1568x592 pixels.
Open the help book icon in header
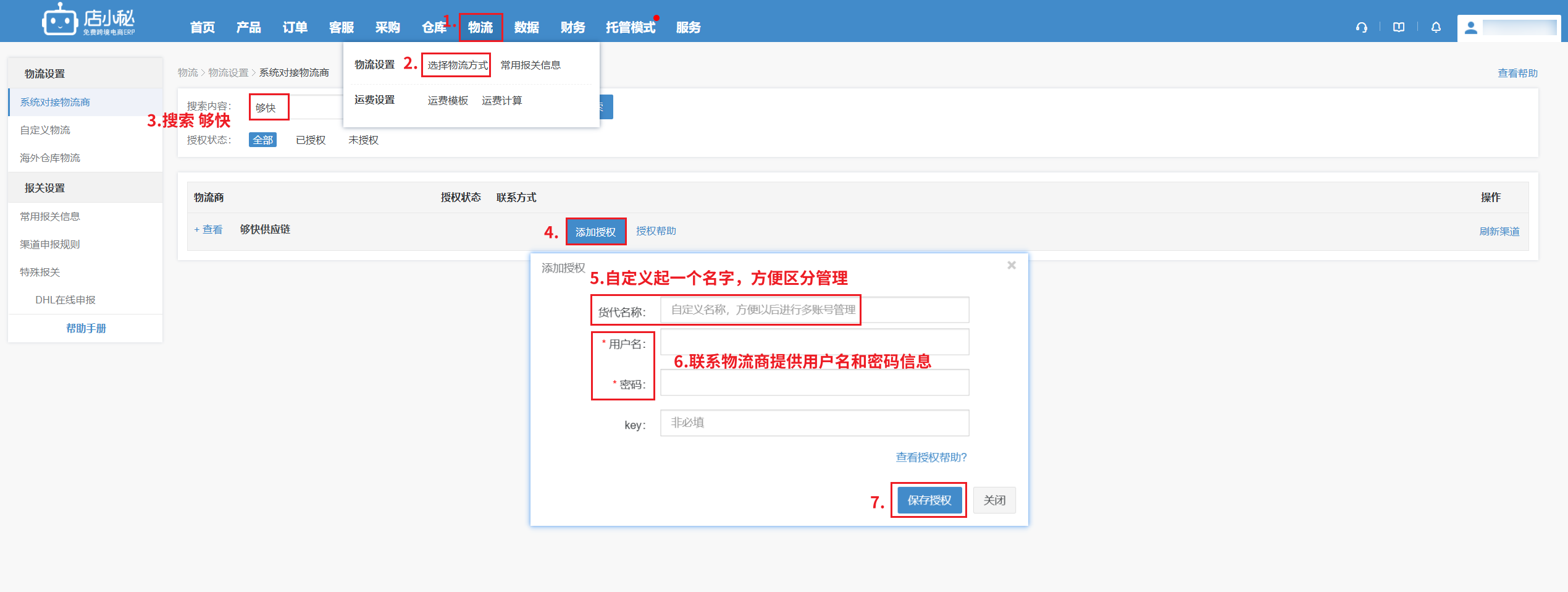pyautogui.click(x=1399, y=27)
